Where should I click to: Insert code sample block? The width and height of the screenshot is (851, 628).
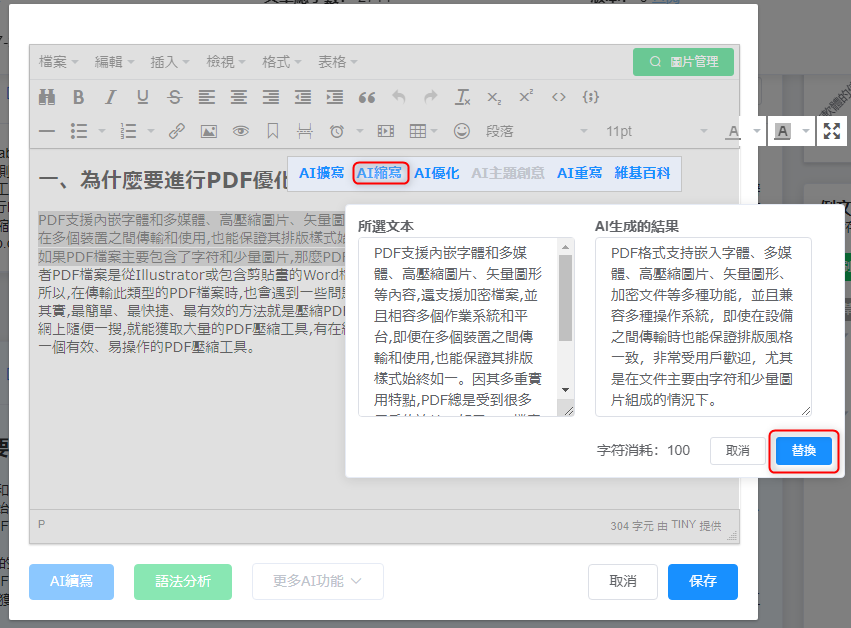(x=590, y=97)
